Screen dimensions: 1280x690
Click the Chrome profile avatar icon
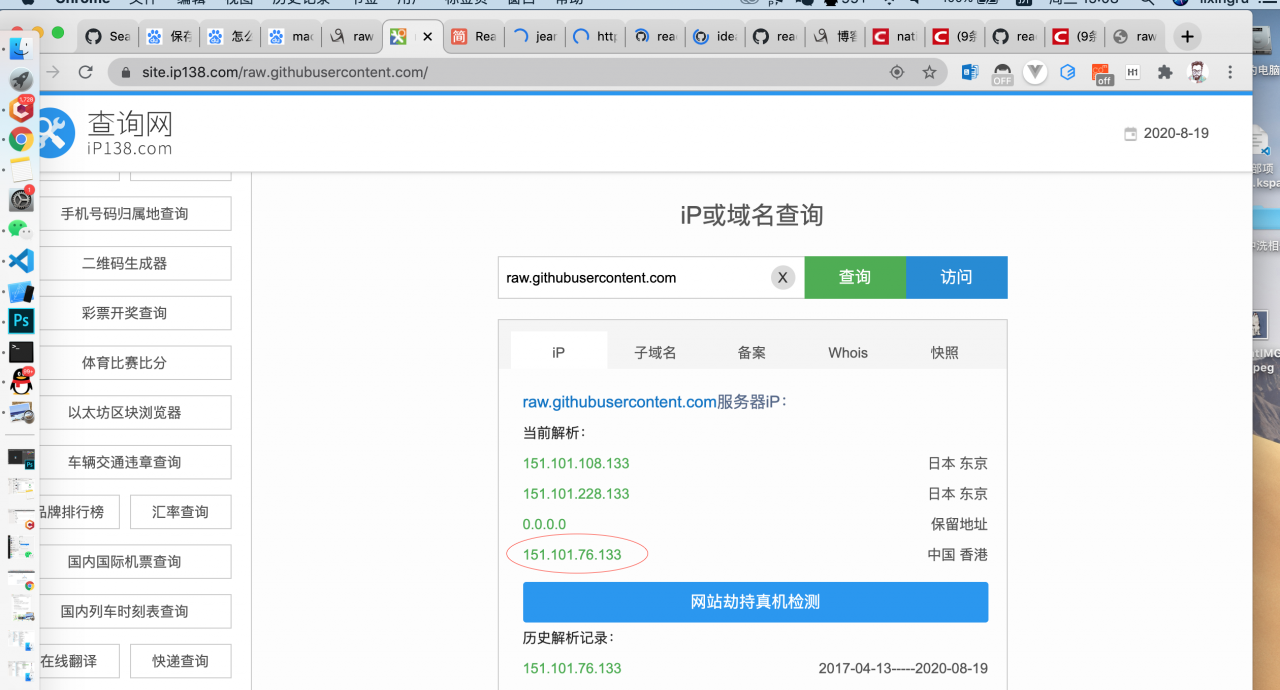click(x=1196, y=72)
